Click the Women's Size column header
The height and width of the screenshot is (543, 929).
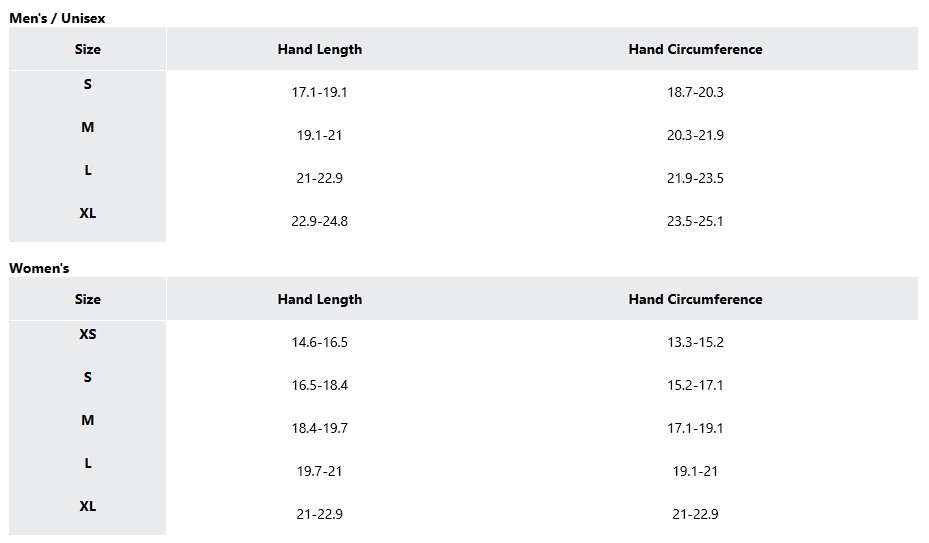click(88, 299)
